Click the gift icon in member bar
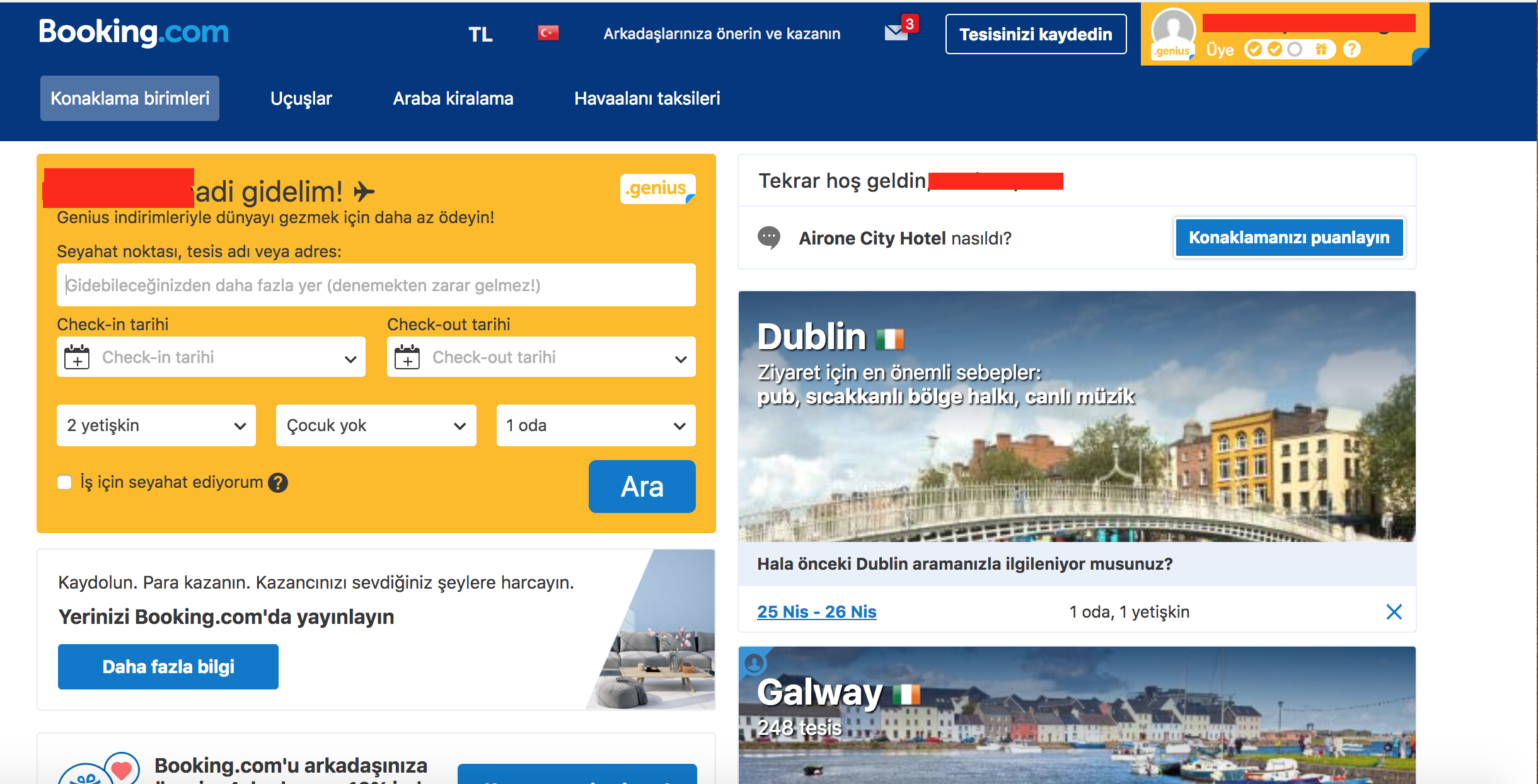This screenshot has width=1538, height=784. point(1321,49)
